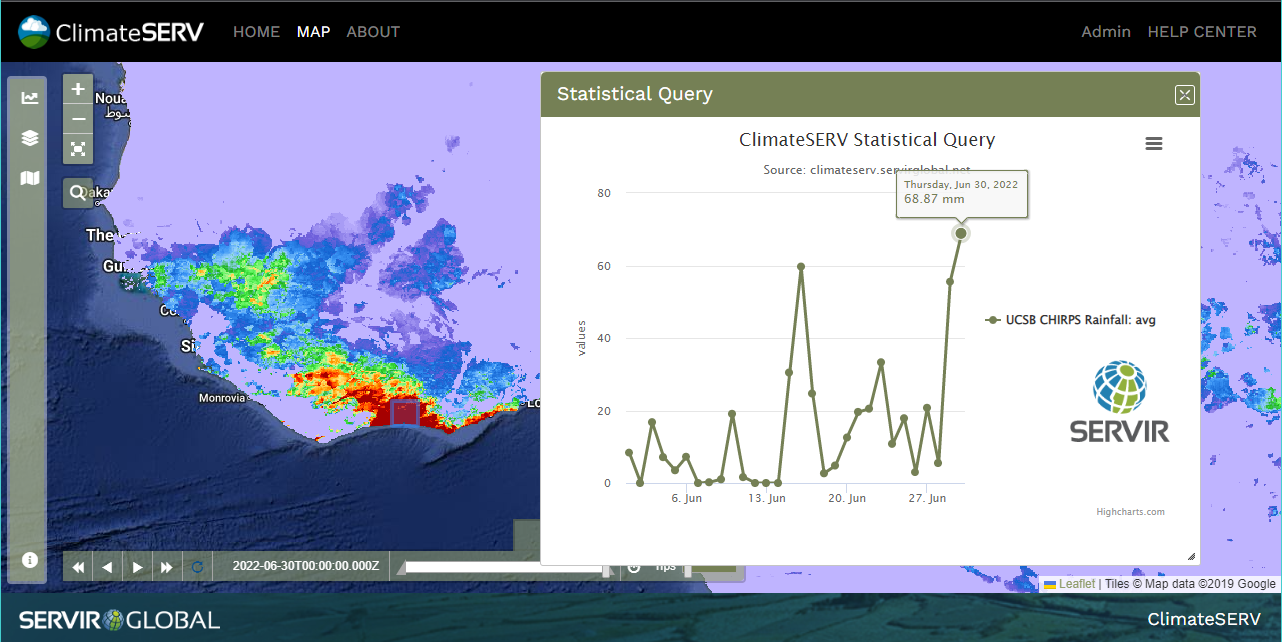The width and height of the screenshot is (1282, 642).
Task: Open the ABOUT page
Action: pos(373,32)
